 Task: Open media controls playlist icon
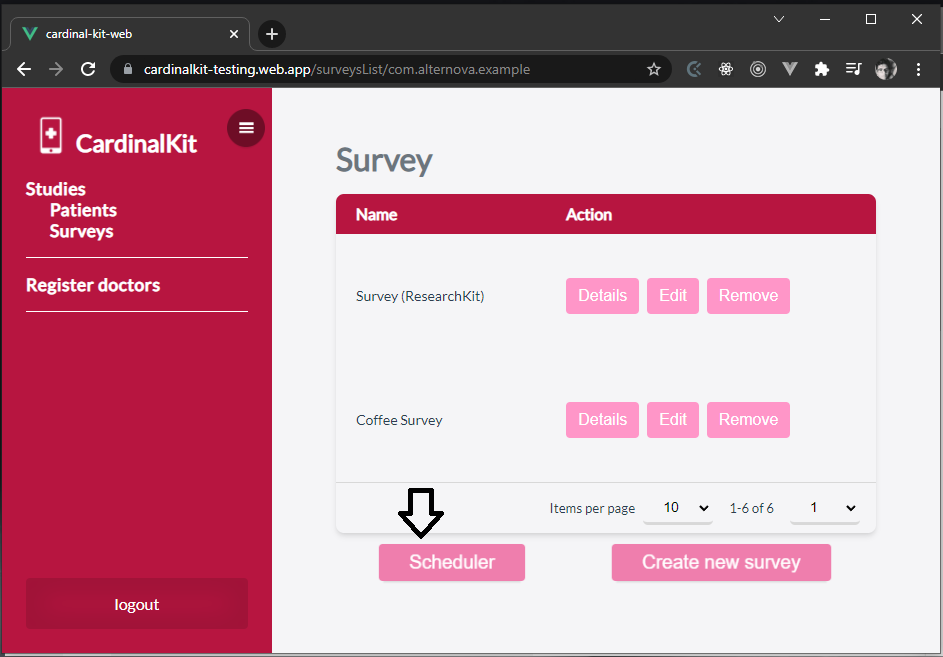[853, 70]
